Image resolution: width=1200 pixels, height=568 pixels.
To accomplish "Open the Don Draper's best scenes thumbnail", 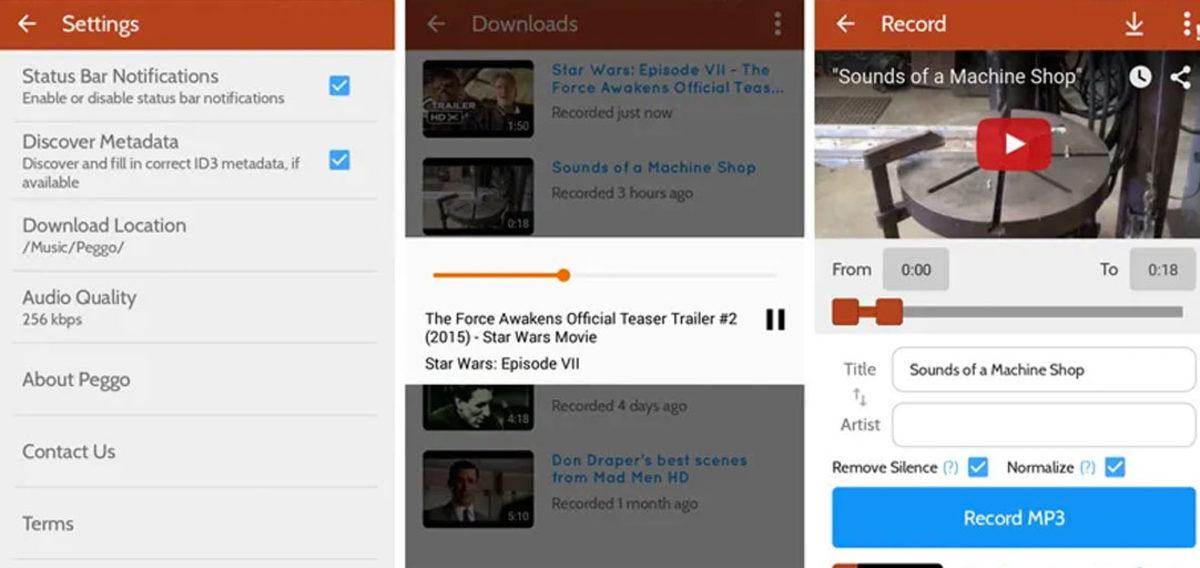I will (478, 489).
